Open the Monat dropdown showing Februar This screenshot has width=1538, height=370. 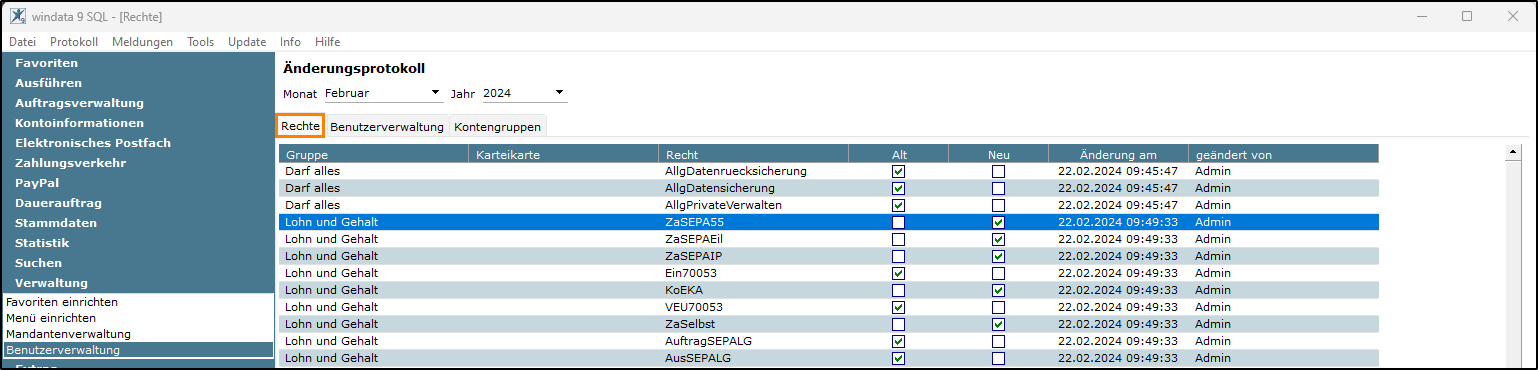click(383, 93)
